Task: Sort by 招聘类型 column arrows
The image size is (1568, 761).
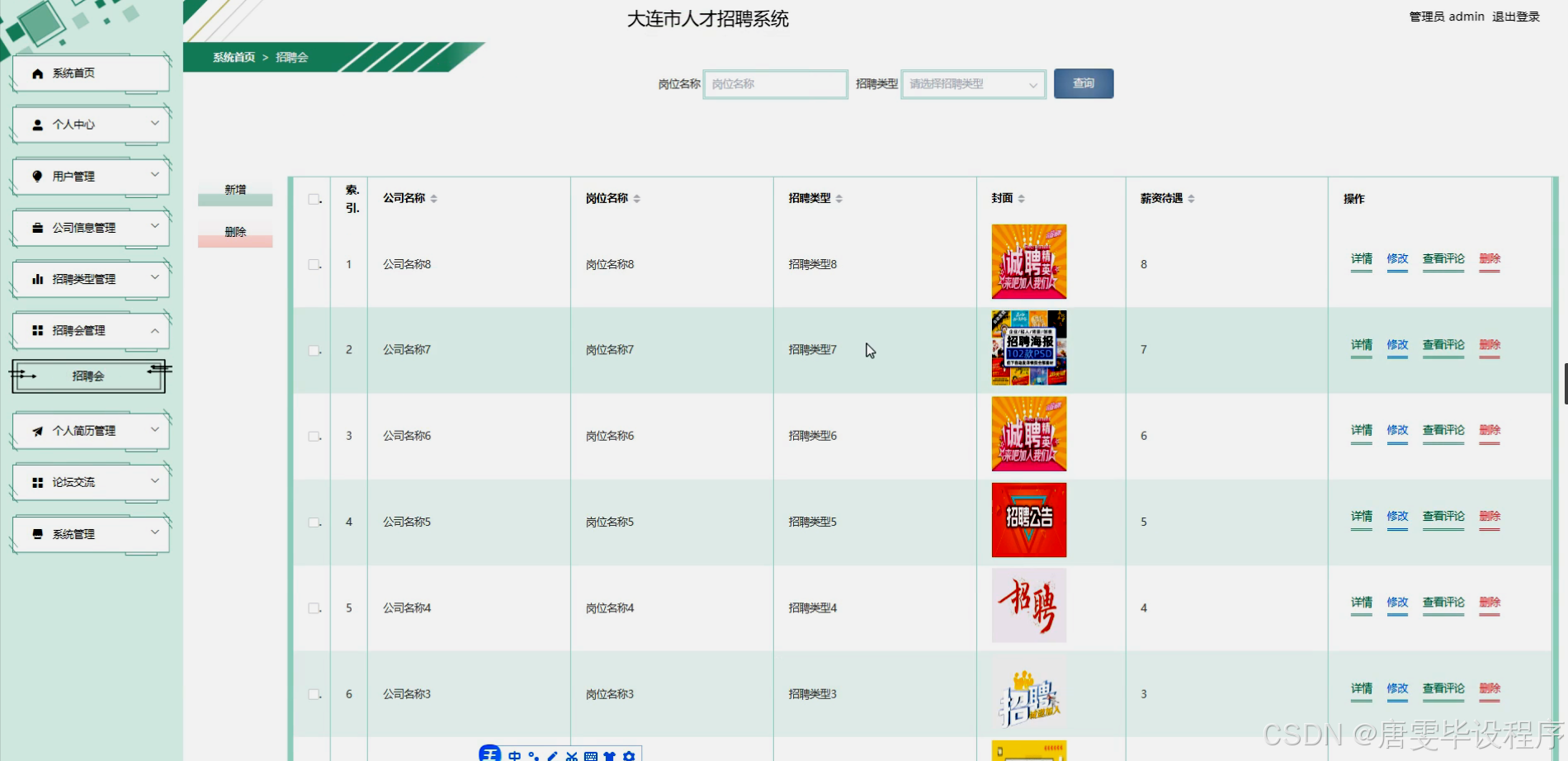Action: point(839,199)
